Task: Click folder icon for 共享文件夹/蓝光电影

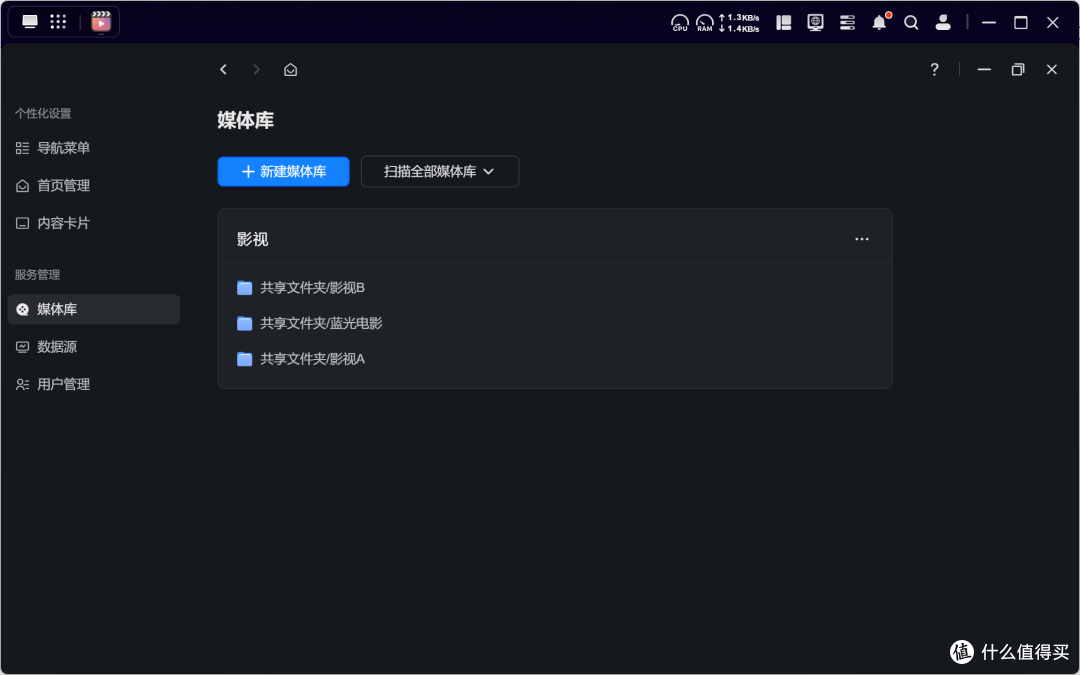Action: [x=245, y=324]
